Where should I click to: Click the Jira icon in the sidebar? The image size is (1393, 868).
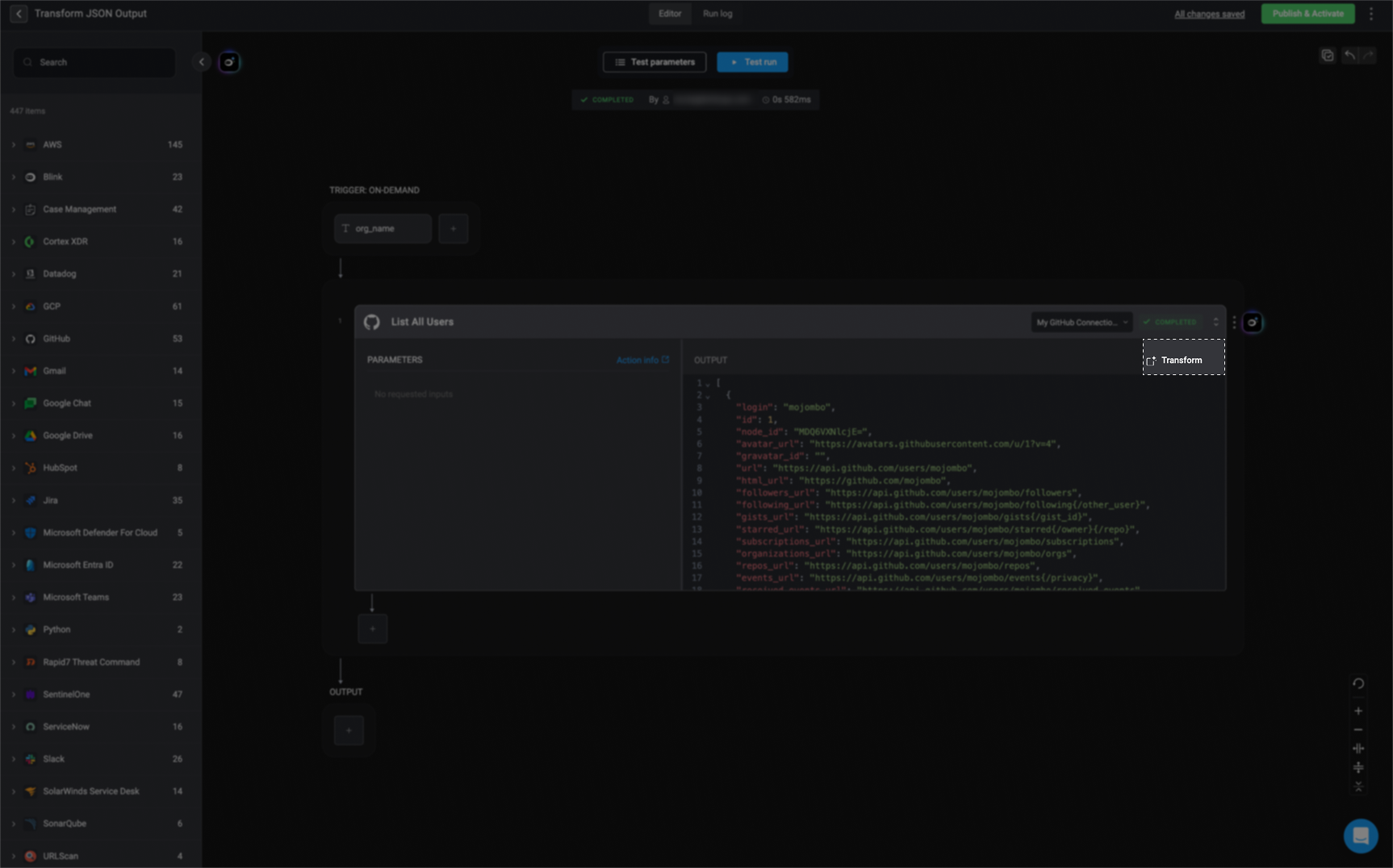31,500
